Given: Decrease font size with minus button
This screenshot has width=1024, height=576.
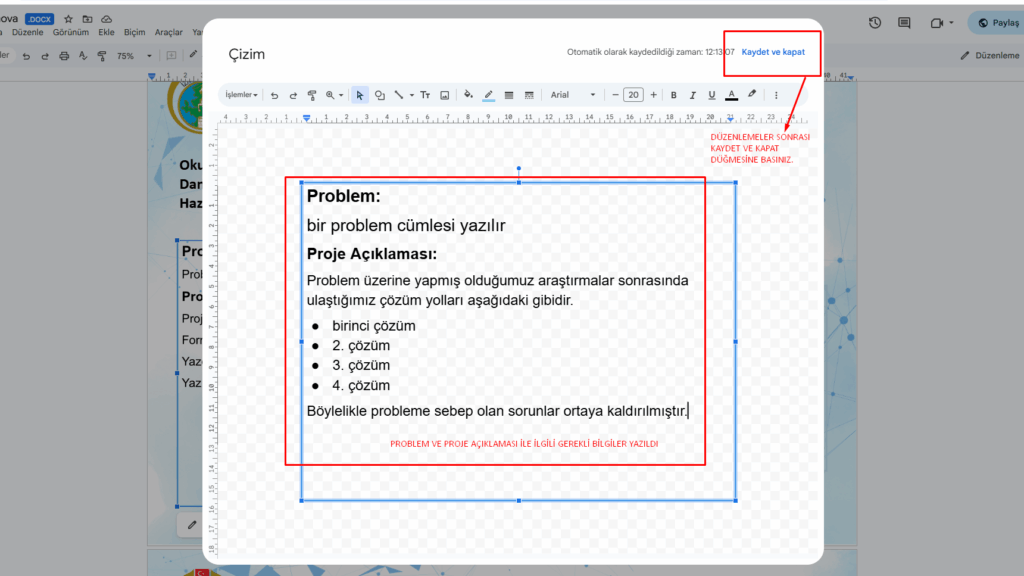Looking at the screenshot, I should click(x=615, y=95).
